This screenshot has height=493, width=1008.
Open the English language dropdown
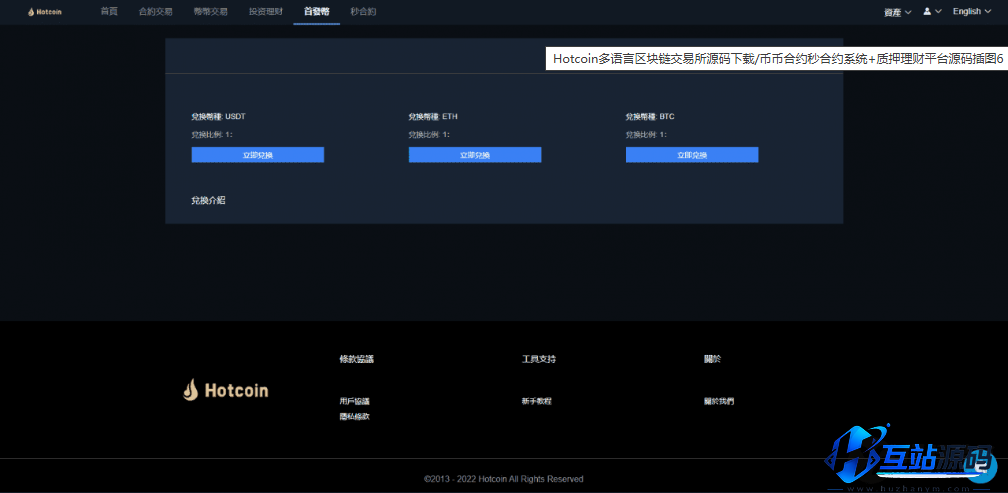971,12
